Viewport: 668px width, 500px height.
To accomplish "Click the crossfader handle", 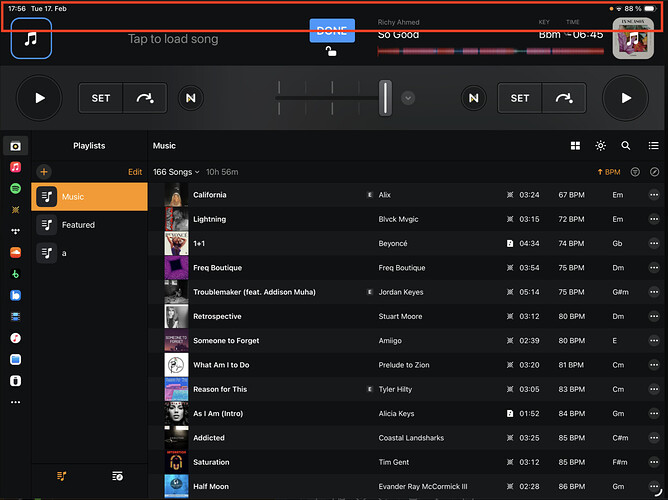I will click(x=384, y=98).
